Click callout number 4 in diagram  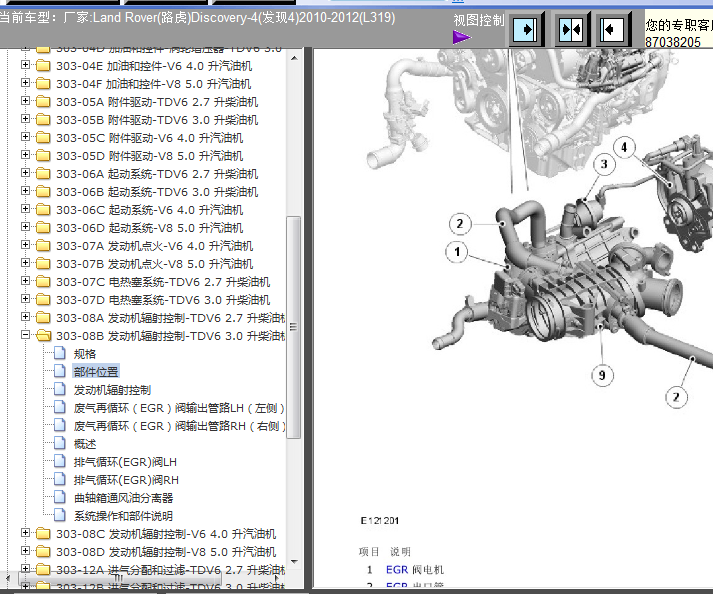[624, 147]
